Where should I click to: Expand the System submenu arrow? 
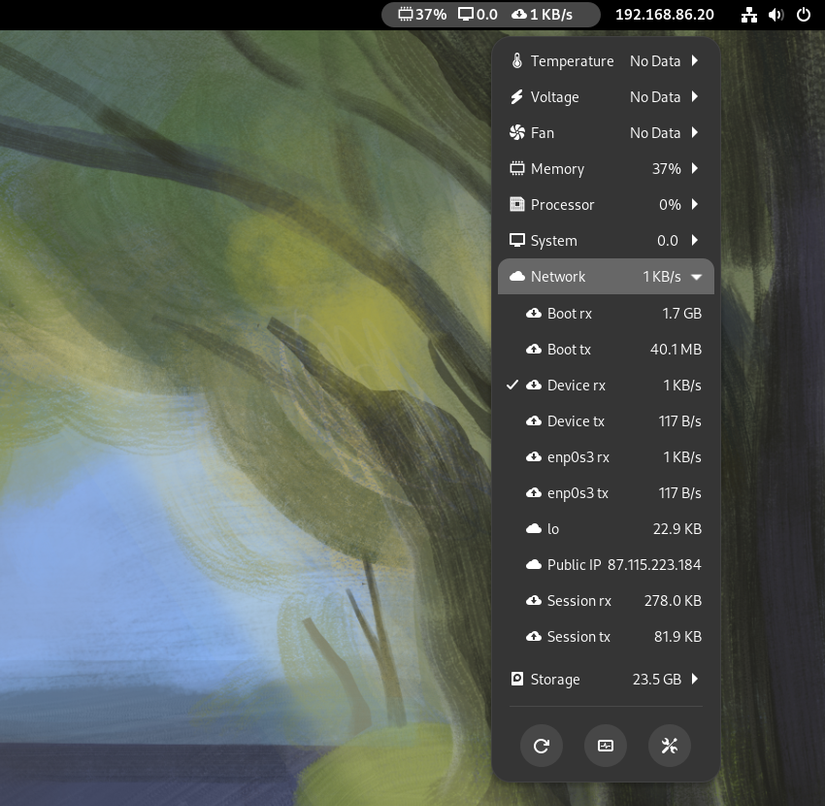(x=695, y=240)
